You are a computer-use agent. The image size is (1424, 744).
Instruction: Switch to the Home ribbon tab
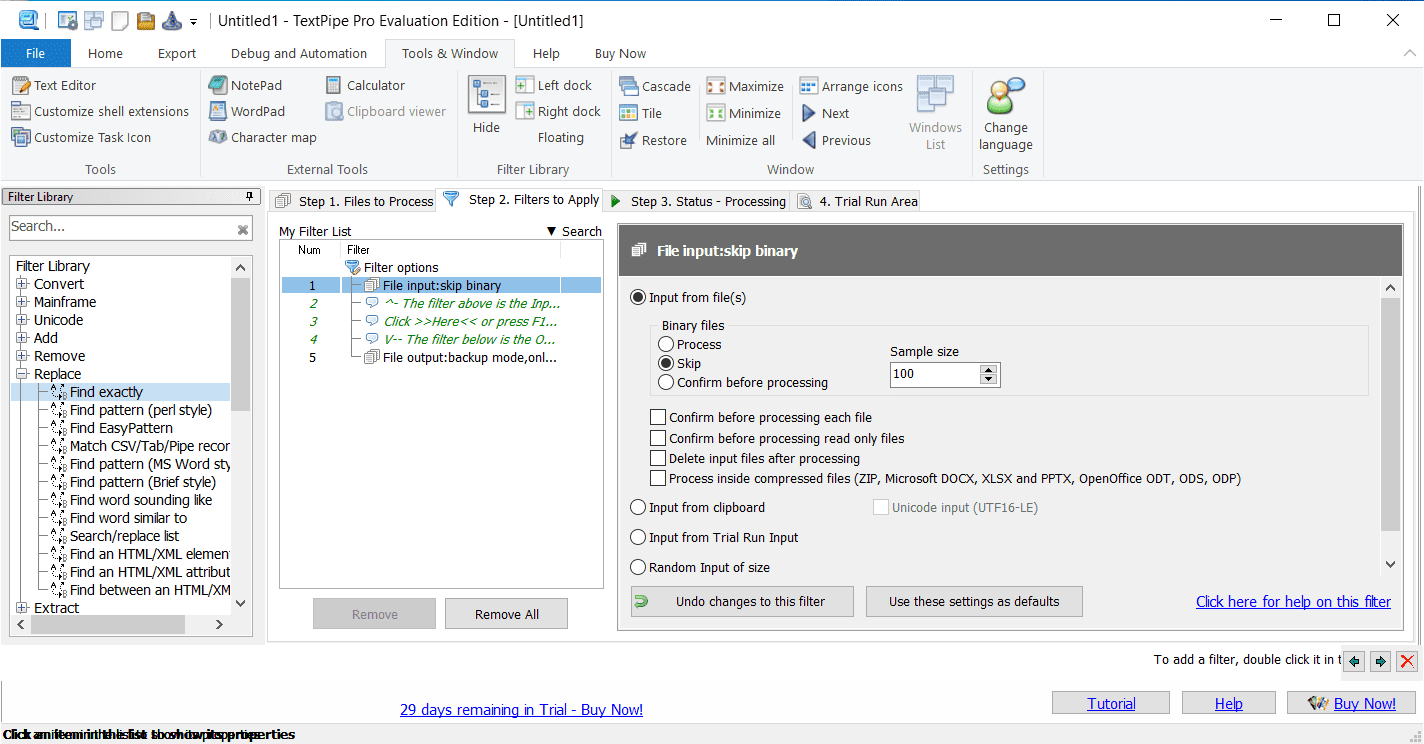pyautogui.click(x=105, y=54)
